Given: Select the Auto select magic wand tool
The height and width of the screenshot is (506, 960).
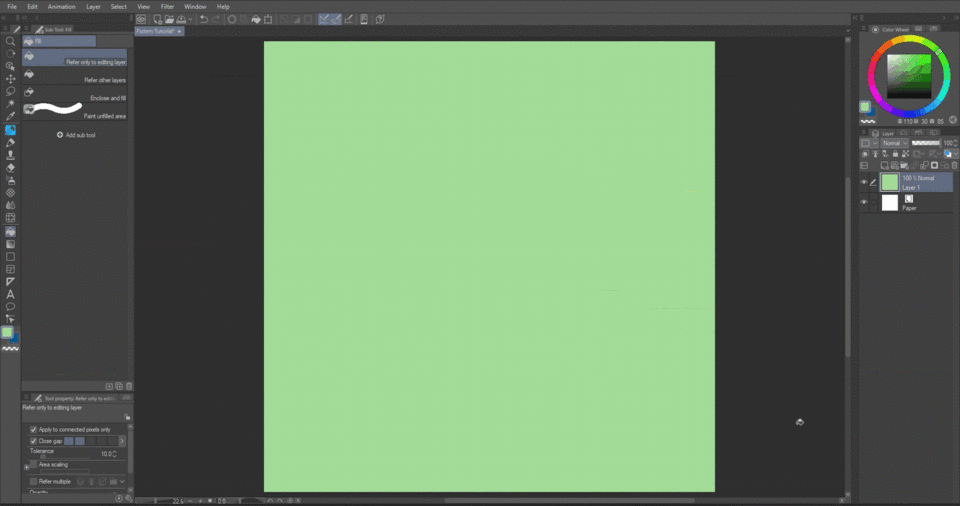Looking at the screenshot, I should (10, 104).
